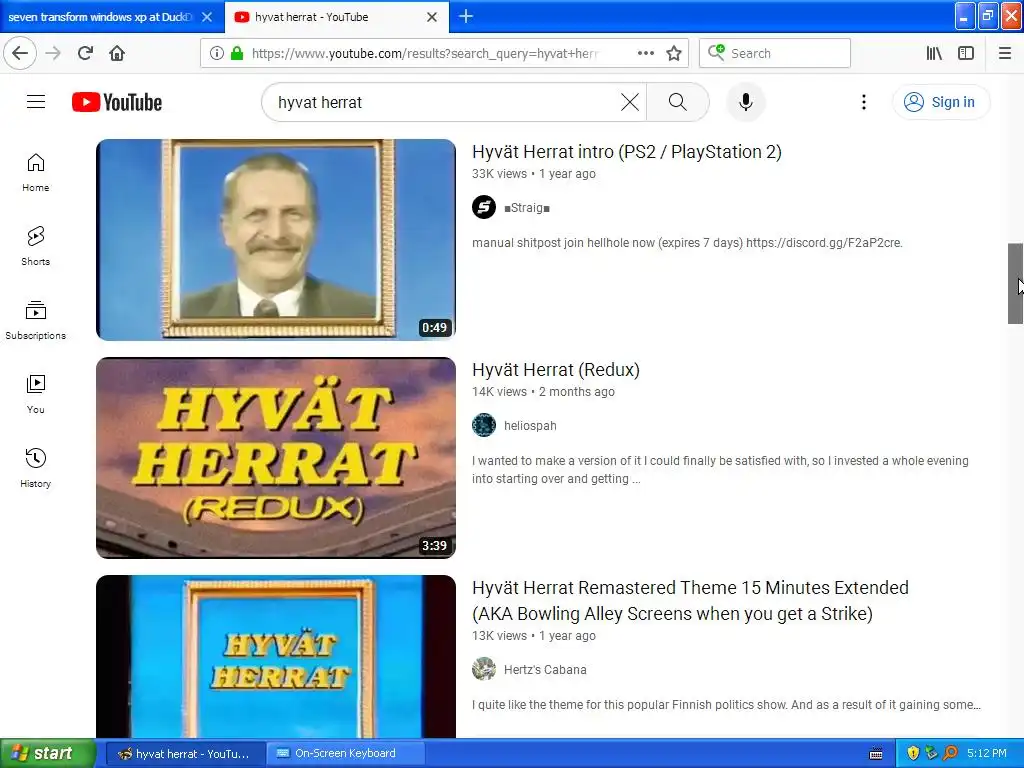The height and width of the screenshot is (768, 1024).
Task: Visit the Hertz's Cabana channel name
Action: tap(545, 669)
